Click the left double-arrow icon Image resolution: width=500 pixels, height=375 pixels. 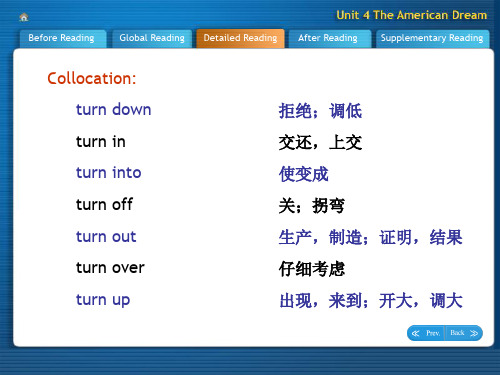(415, 333)
